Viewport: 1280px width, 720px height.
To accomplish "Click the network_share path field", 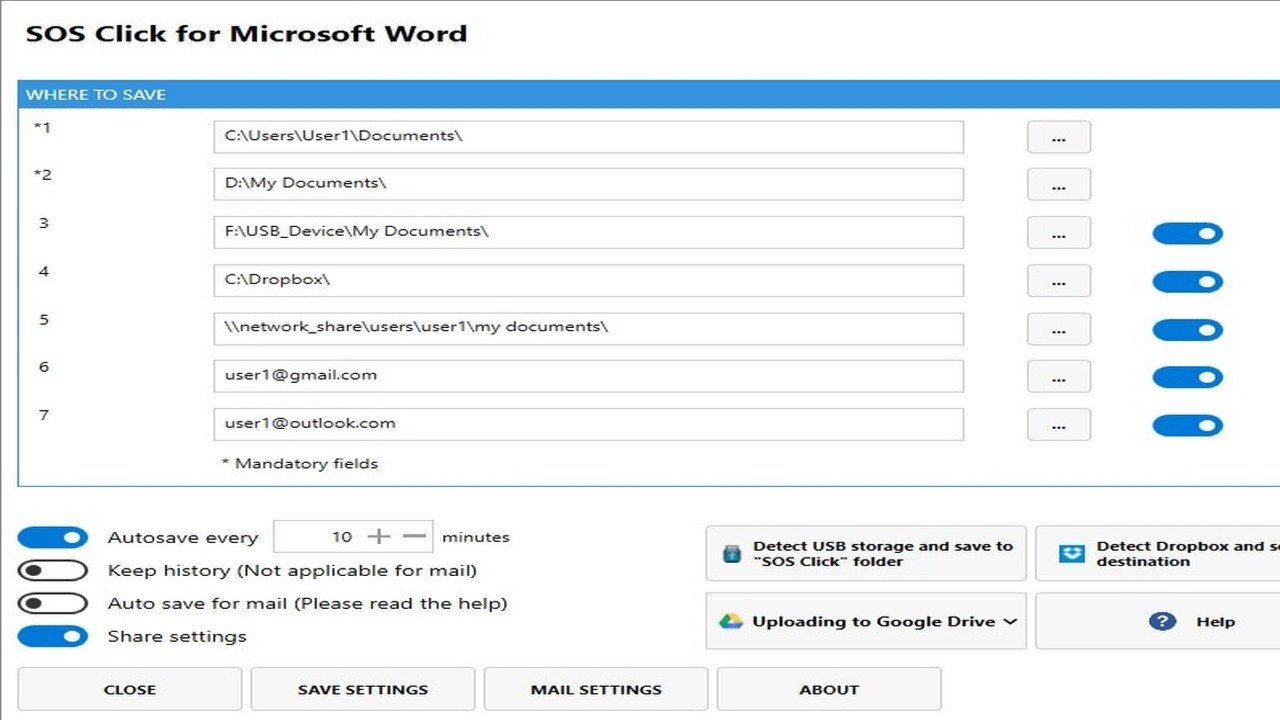I will click(x=589, y=328).
